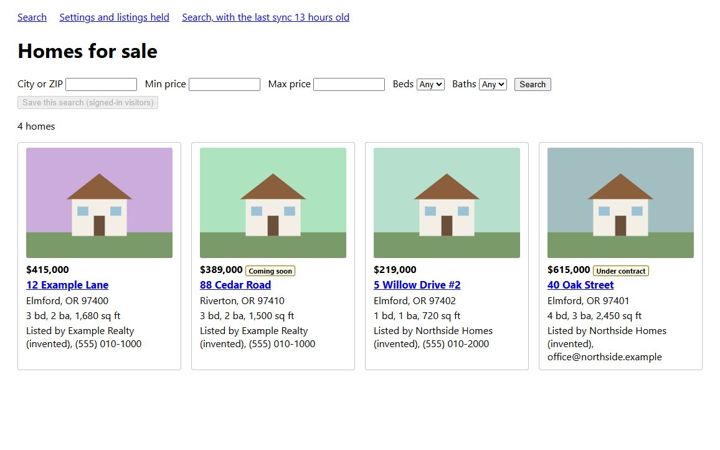The width and height of the screenshot is (720, 450).
Task: Open the Search navigation link
Action: coord(32,17)
